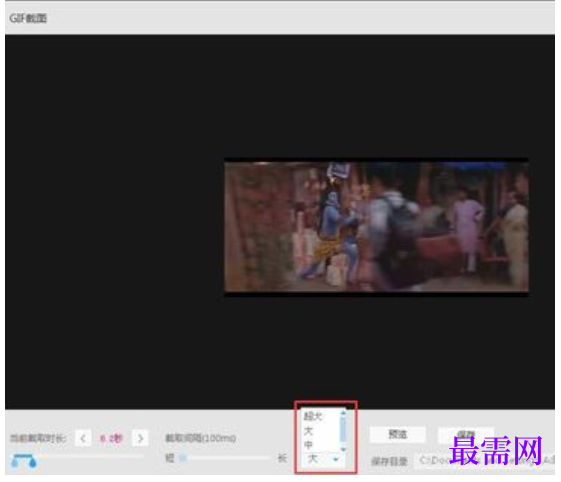Collapse the size dropdown via its arrow
561x482 pixels.
[336, 459]
